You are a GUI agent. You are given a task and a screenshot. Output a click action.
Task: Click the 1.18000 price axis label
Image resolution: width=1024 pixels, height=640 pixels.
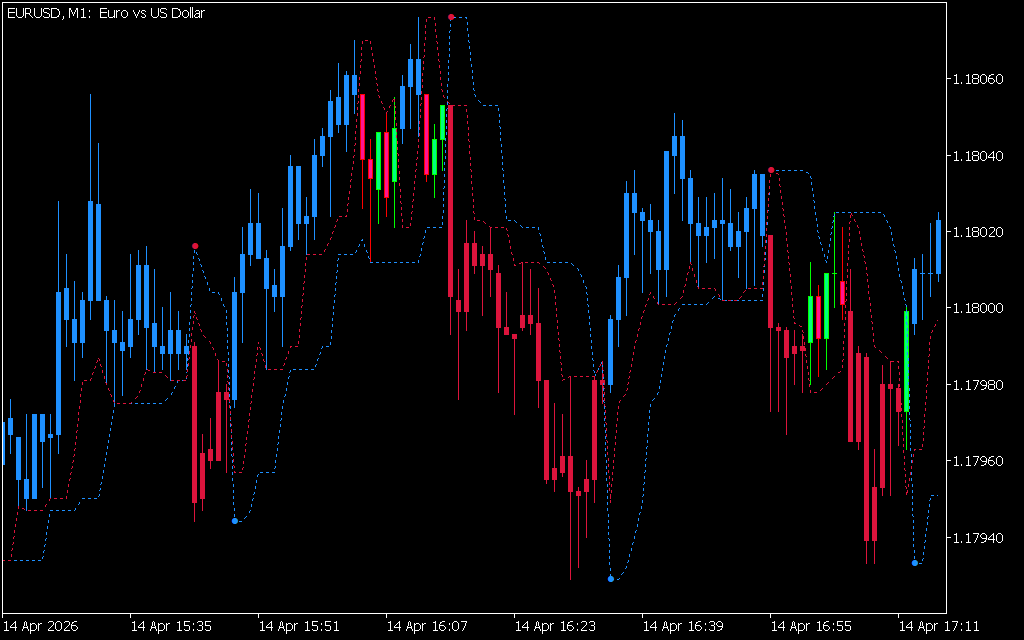tap(982, 308)
